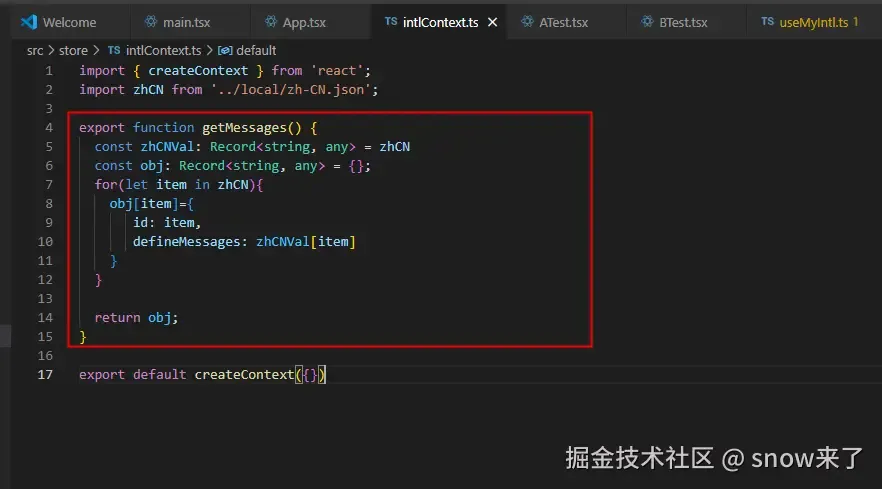
Task: Click the React icon on the App.tsx tab
Action: 271,21
